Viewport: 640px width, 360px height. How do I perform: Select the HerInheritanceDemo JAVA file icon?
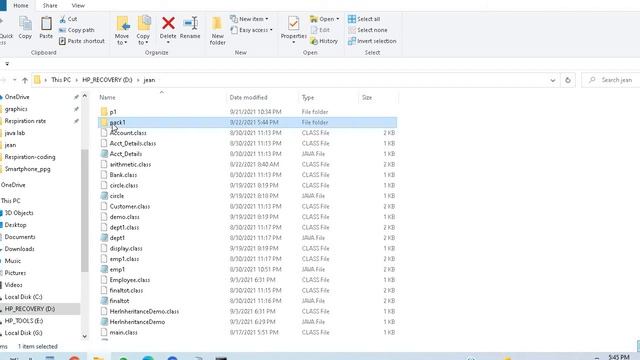pyautogui.click(x=104, y=322)
